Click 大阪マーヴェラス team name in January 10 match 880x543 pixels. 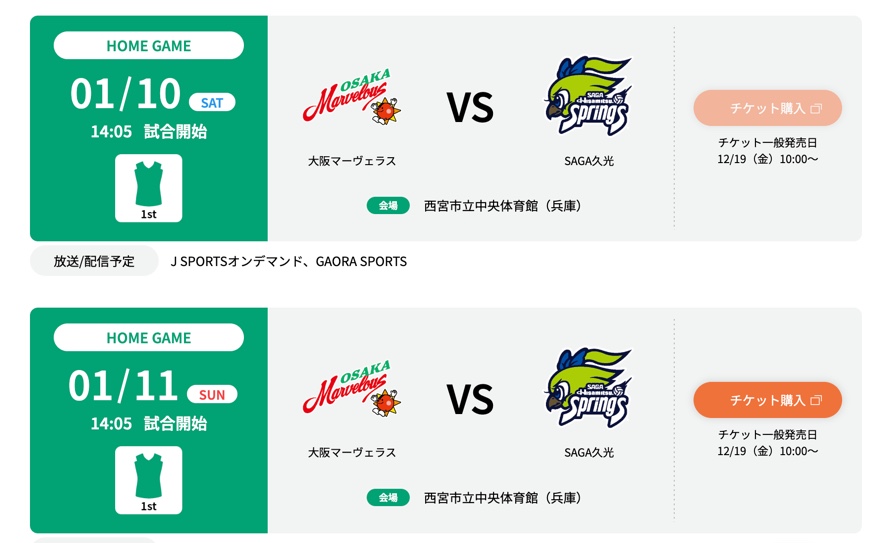(352, 161)
